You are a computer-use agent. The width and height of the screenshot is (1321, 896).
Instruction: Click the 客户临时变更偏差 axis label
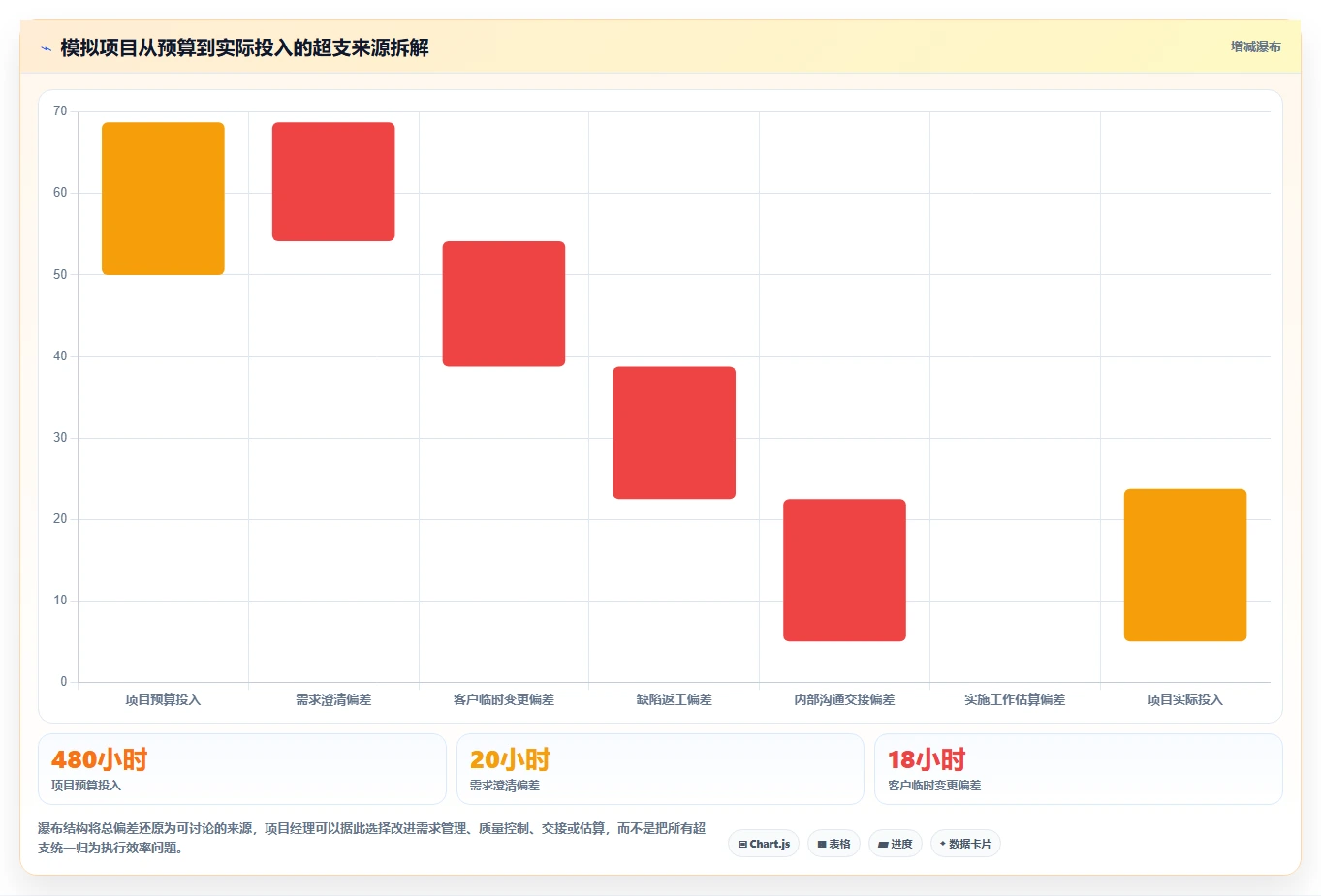pyautogui.click(x=504, y=699)
